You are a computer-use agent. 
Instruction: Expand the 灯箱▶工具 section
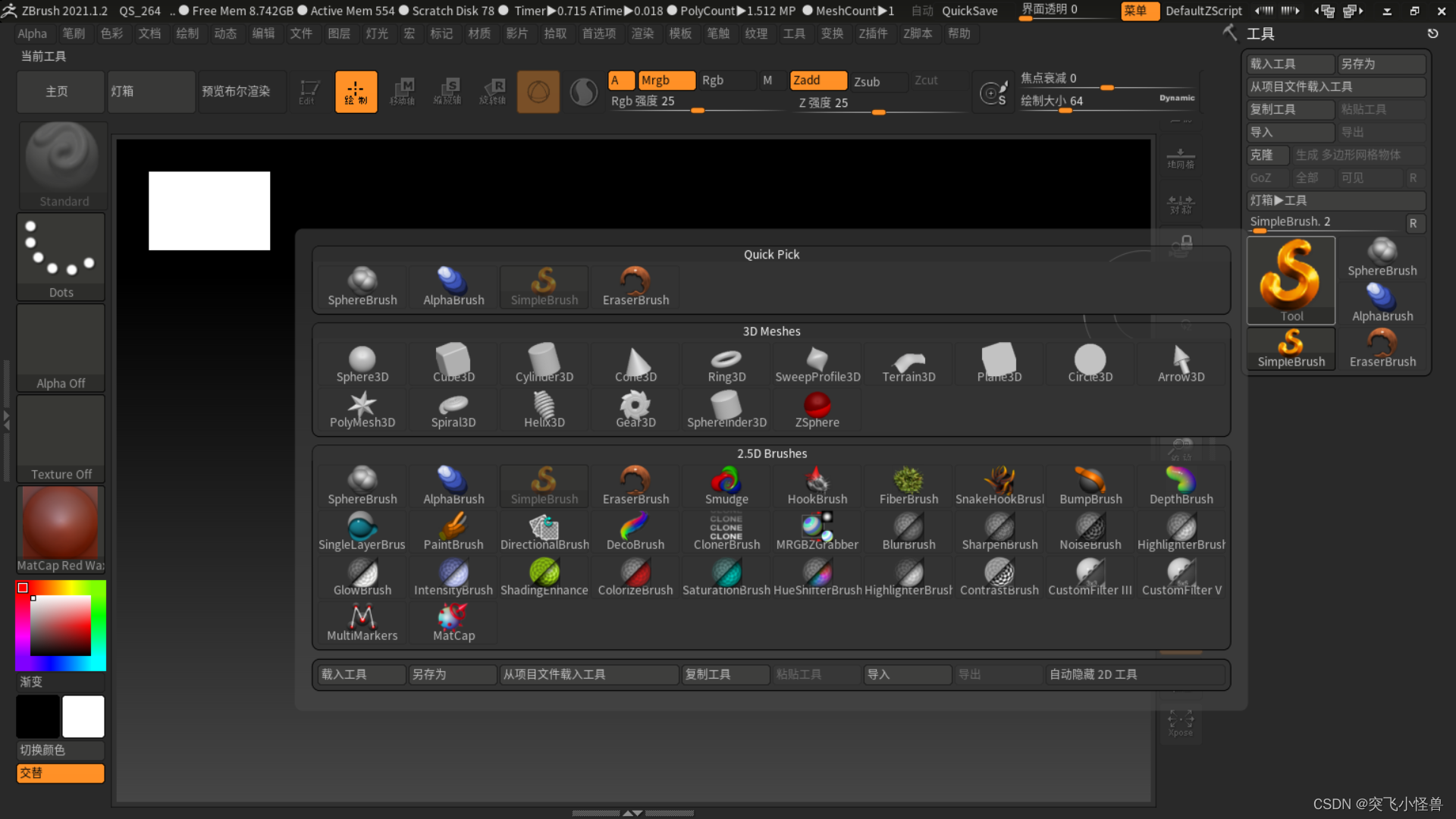1336,200
